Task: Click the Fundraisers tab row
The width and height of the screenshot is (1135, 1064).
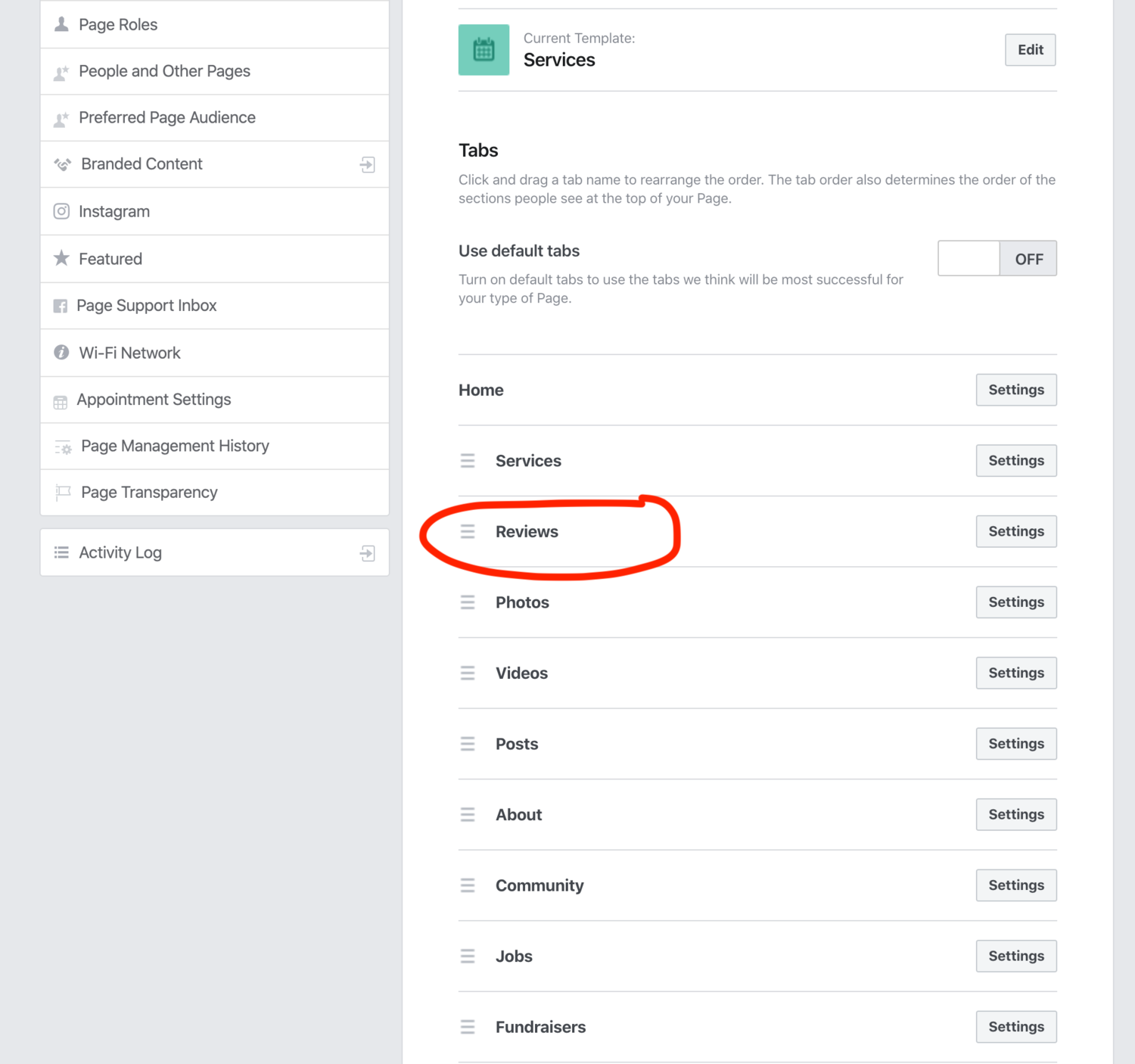Action: coord(757,1027)
